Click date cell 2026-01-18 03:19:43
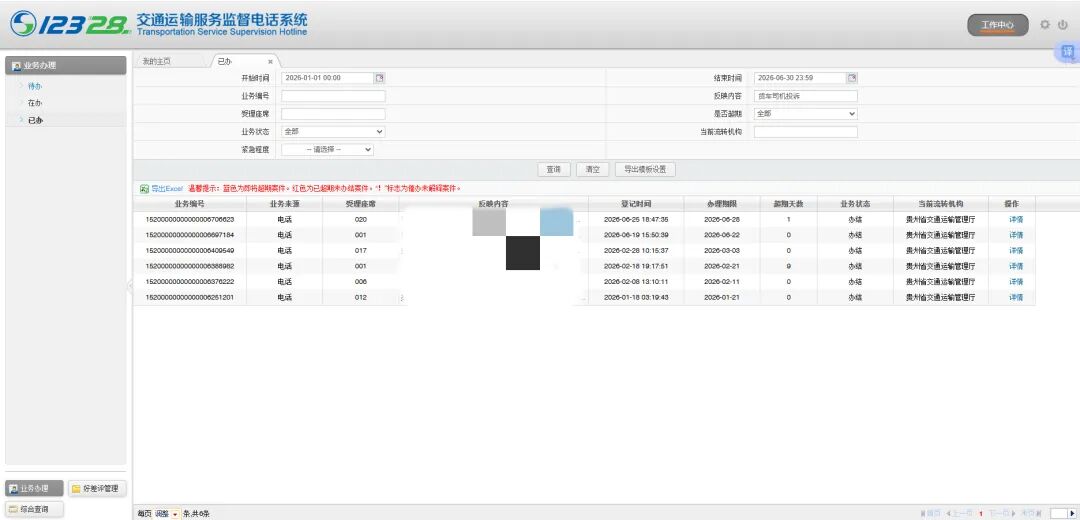The height and width of the screenshot is (520, 1080). 636,298
